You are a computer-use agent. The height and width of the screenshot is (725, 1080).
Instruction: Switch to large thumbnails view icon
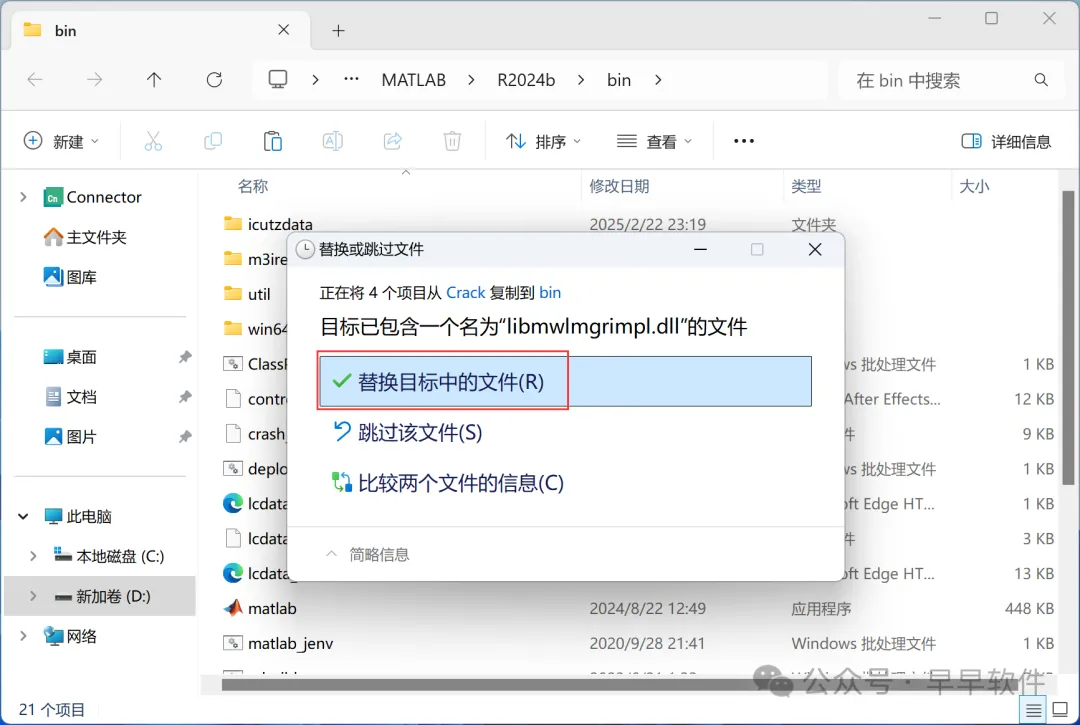click(x=1061, y=710)
